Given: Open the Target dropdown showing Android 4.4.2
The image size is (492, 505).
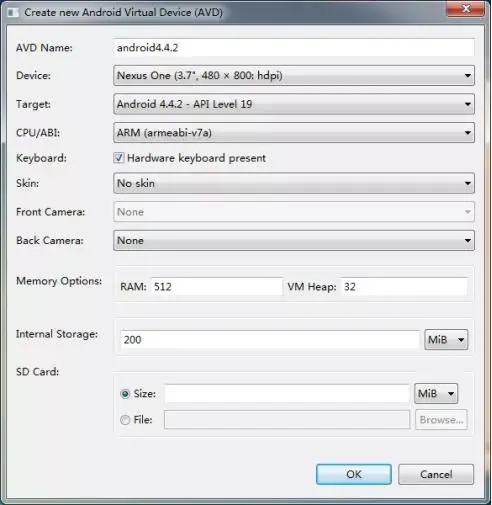Looking at the screenshot, I should click(x=294, y=104).
